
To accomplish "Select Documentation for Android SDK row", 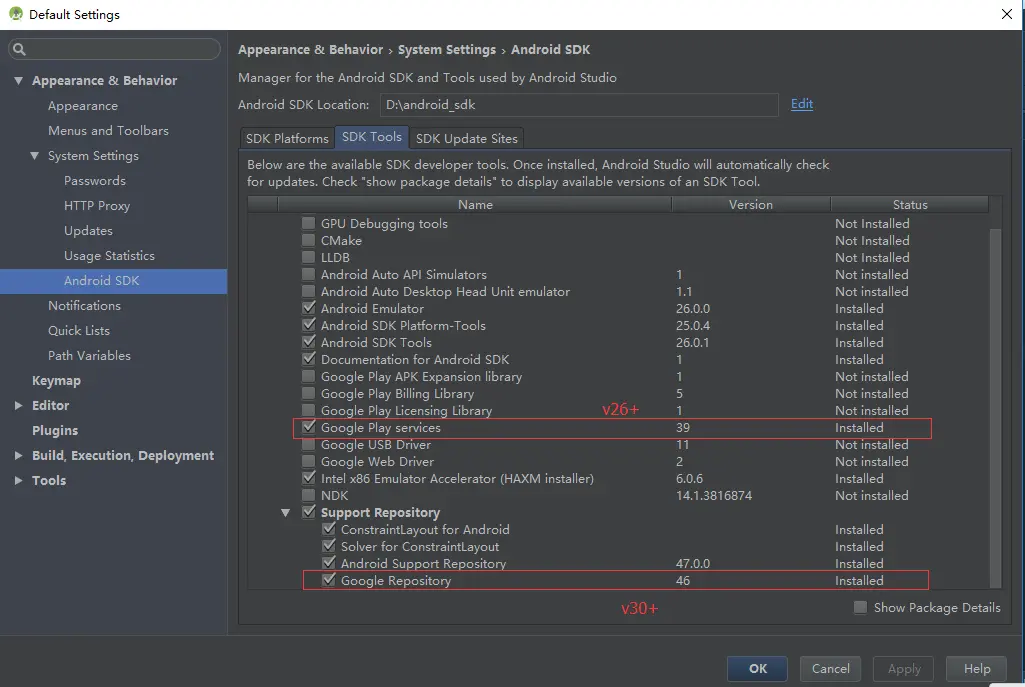I will pos(415,360).
